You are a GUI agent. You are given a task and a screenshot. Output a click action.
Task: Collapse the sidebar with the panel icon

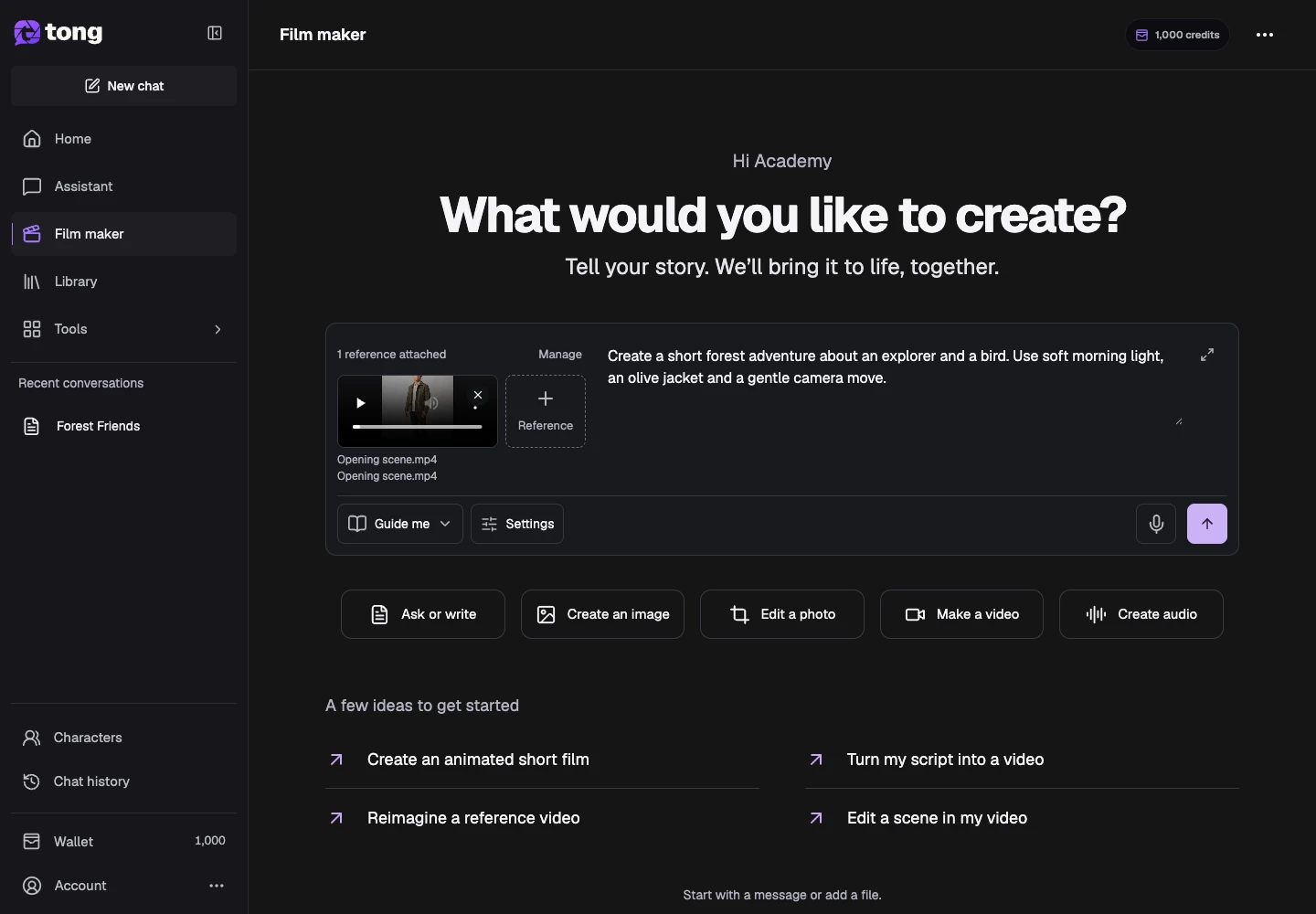point(215,33)
